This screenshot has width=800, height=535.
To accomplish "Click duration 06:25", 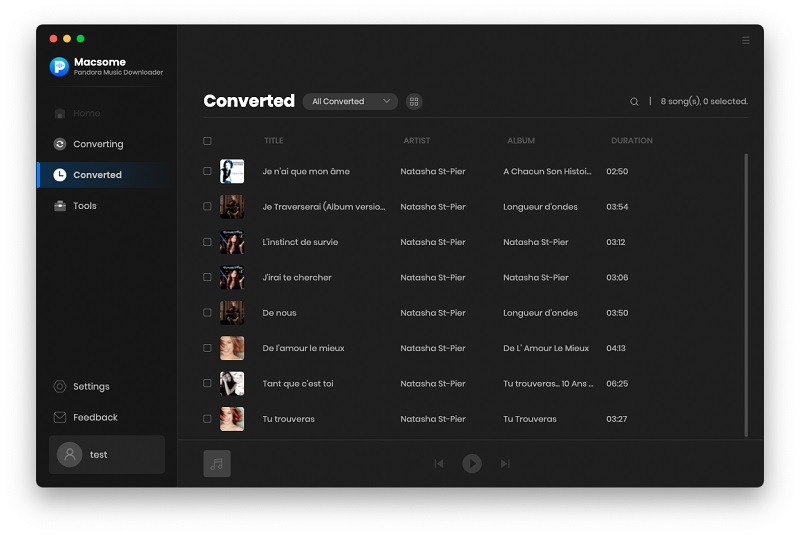I will point(617,384).
